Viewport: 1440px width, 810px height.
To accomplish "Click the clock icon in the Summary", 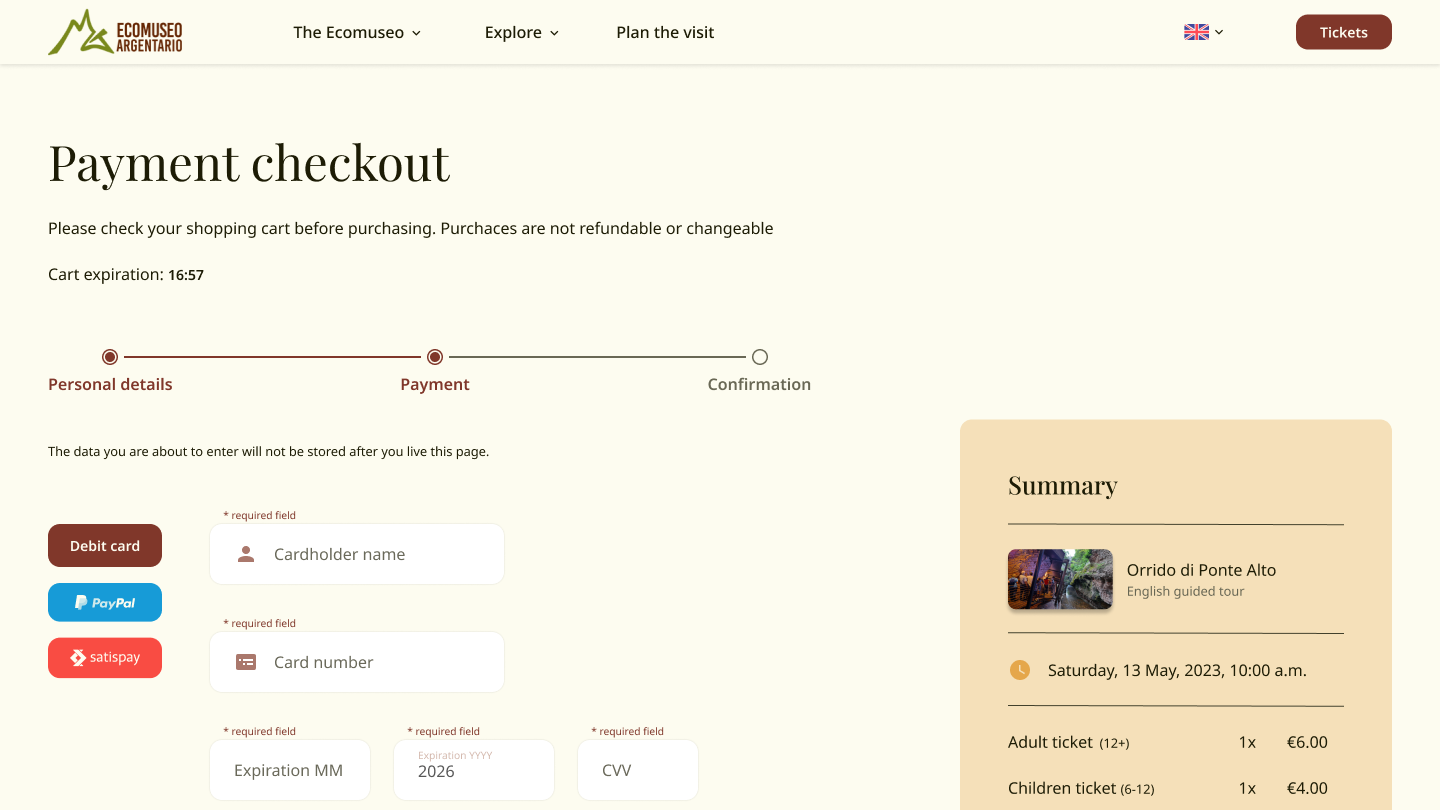I will click(1019, 670).
